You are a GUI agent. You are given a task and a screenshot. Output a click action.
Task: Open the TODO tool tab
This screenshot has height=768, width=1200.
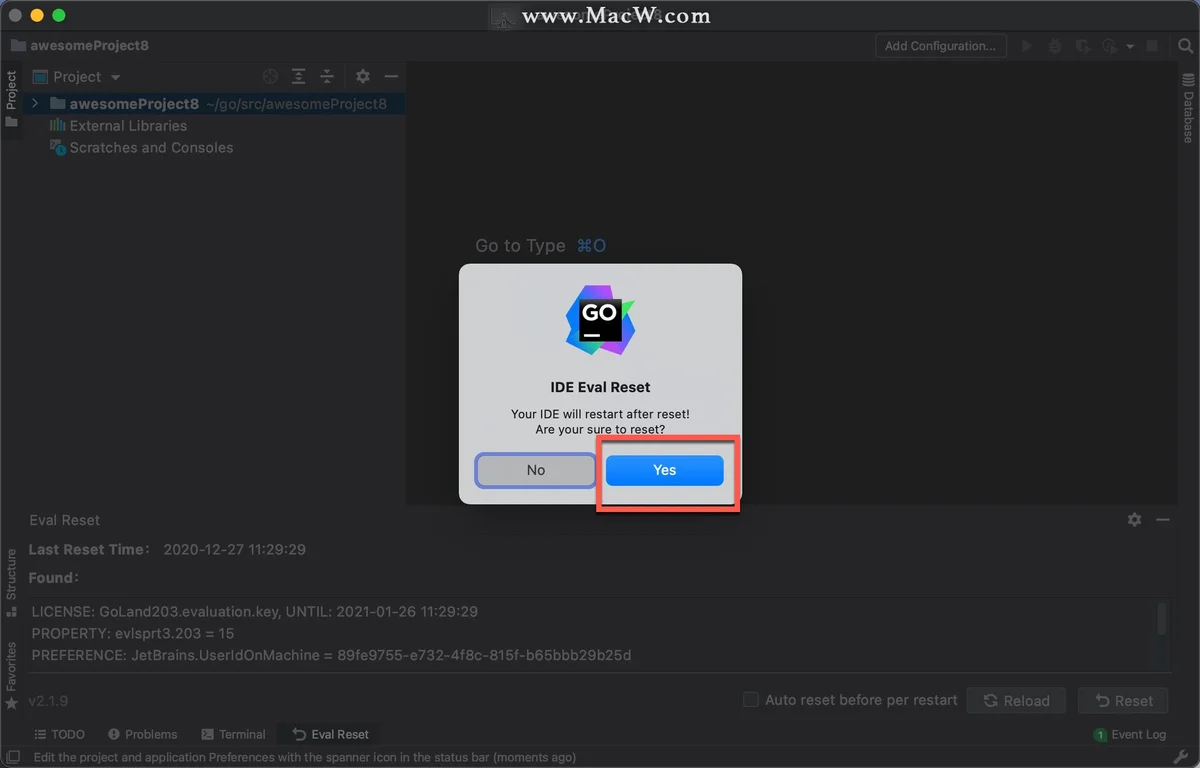pyautogui.click(x=59, y=734)
